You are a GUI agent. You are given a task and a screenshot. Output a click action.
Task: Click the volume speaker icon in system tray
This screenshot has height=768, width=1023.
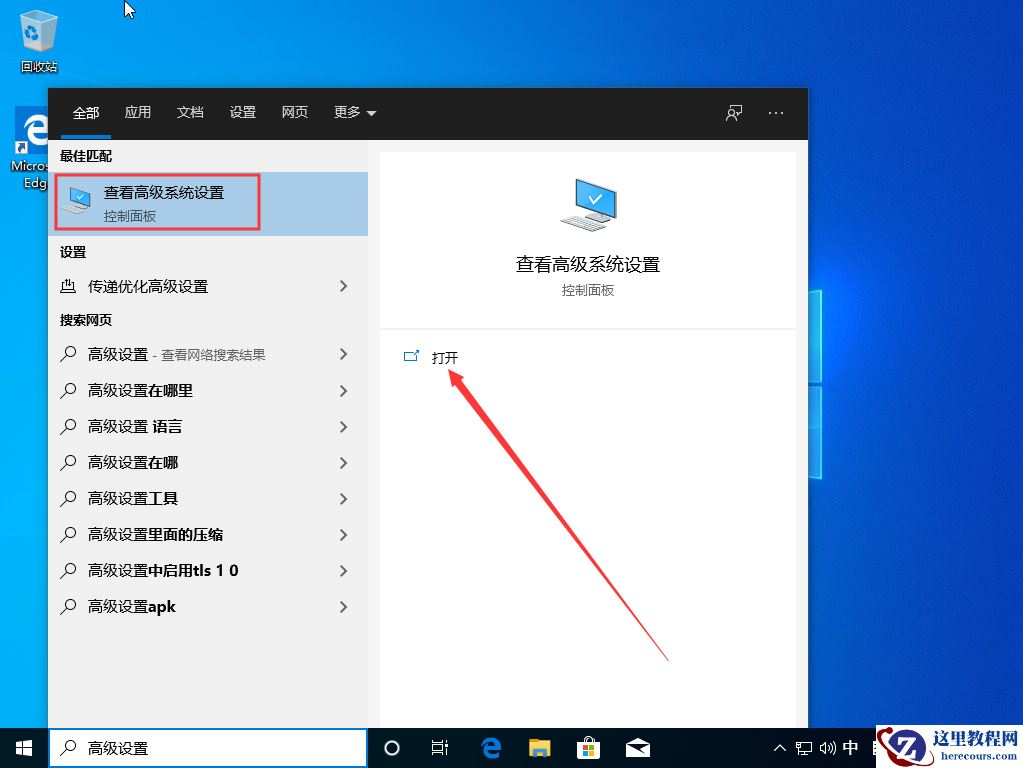826,747
